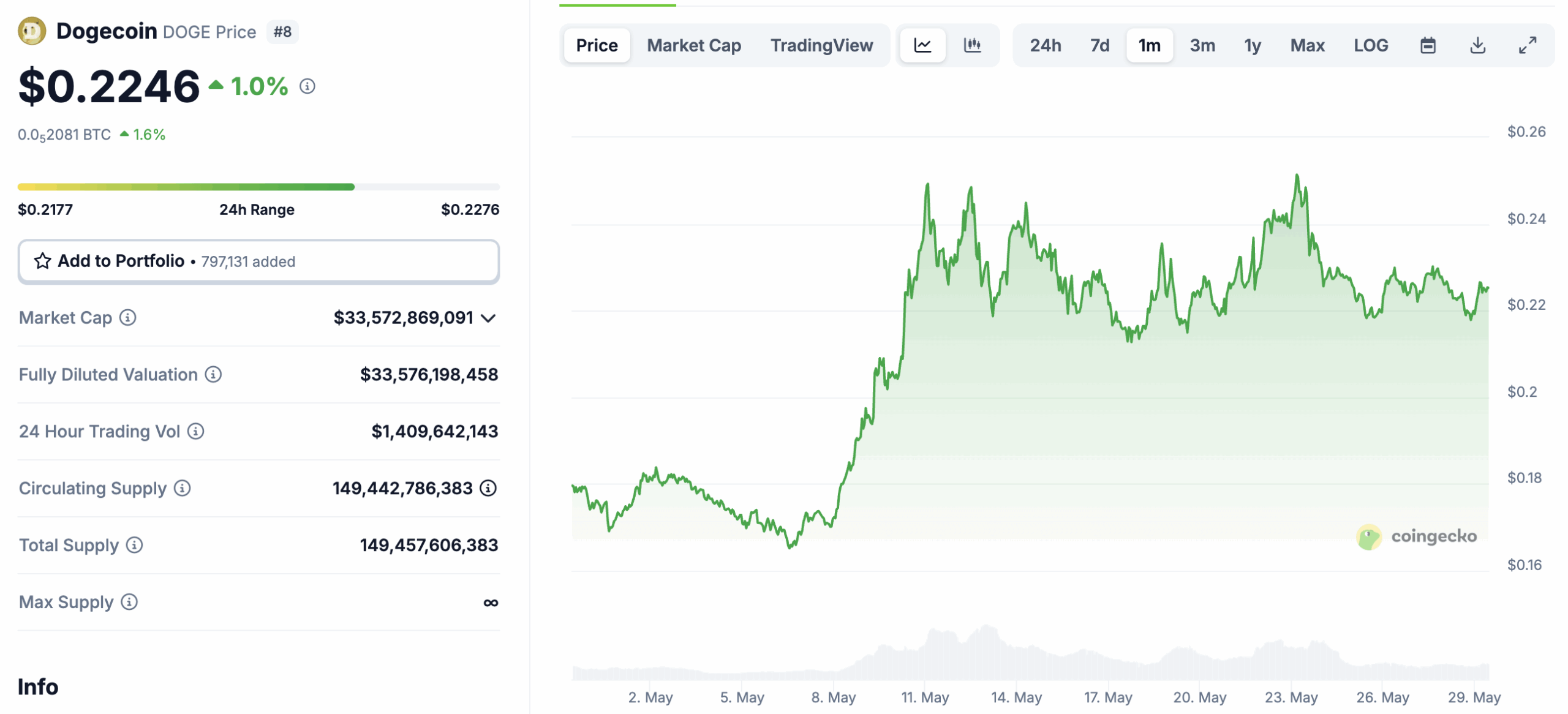This screenshot has height=714, width=1568.
Task: Open the Circulating Supply info icon dropdown
Action: pyautogui.click(x=182, y=489)
